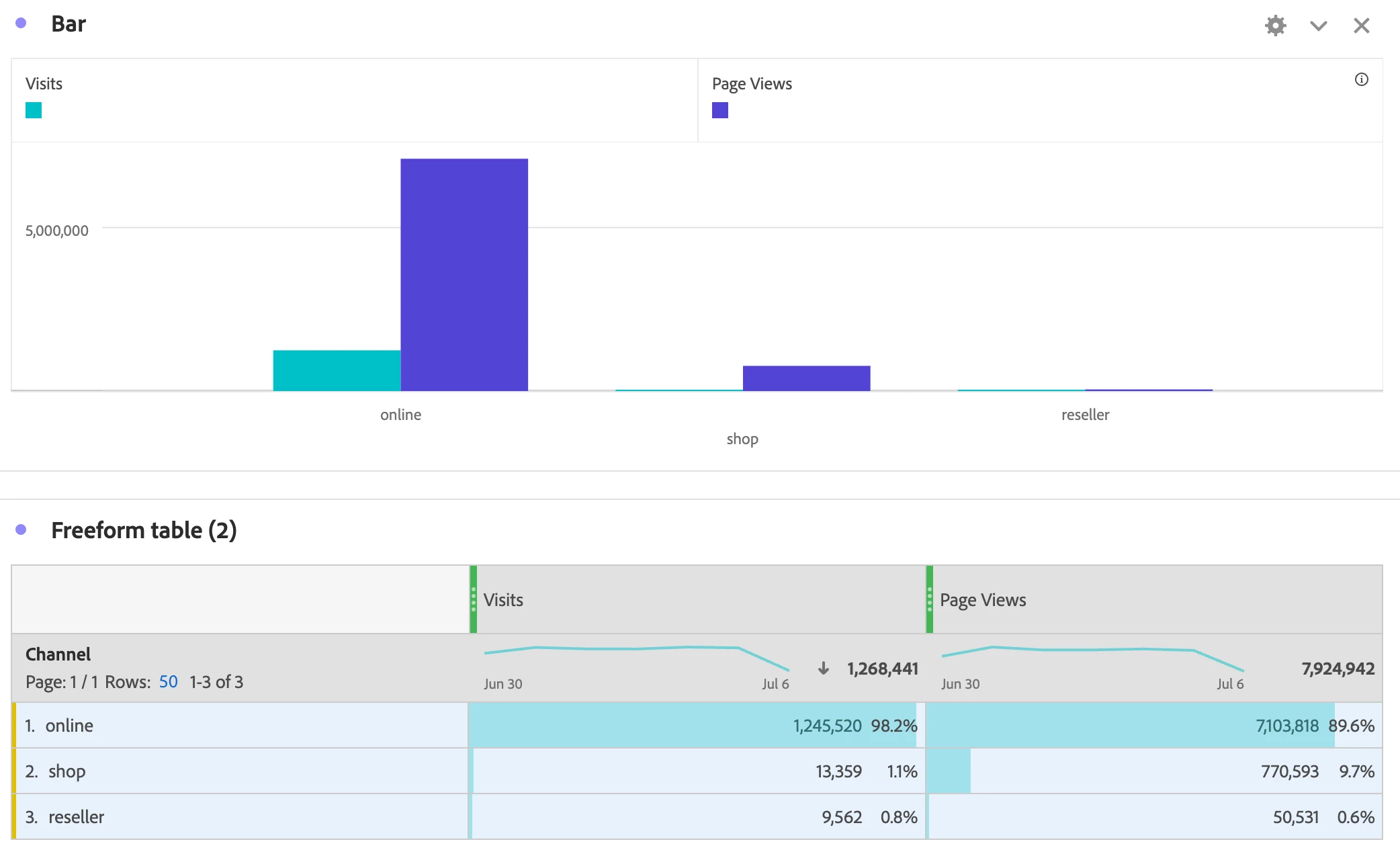The image size is (1400, 852).
Task: Click the shop Page Views bar in chart
Action: [806, 378]
